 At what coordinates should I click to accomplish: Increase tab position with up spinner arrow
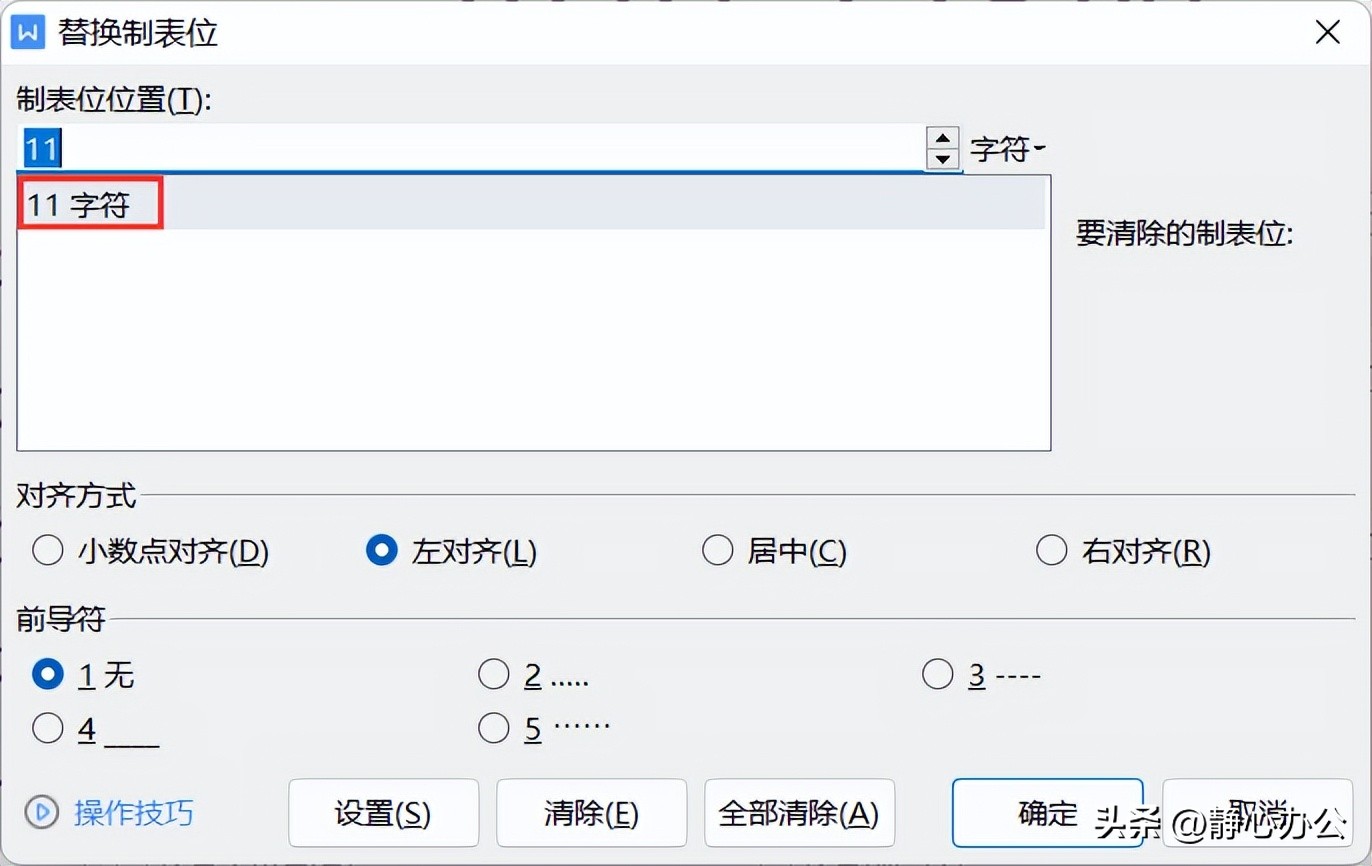pos(942,138)
